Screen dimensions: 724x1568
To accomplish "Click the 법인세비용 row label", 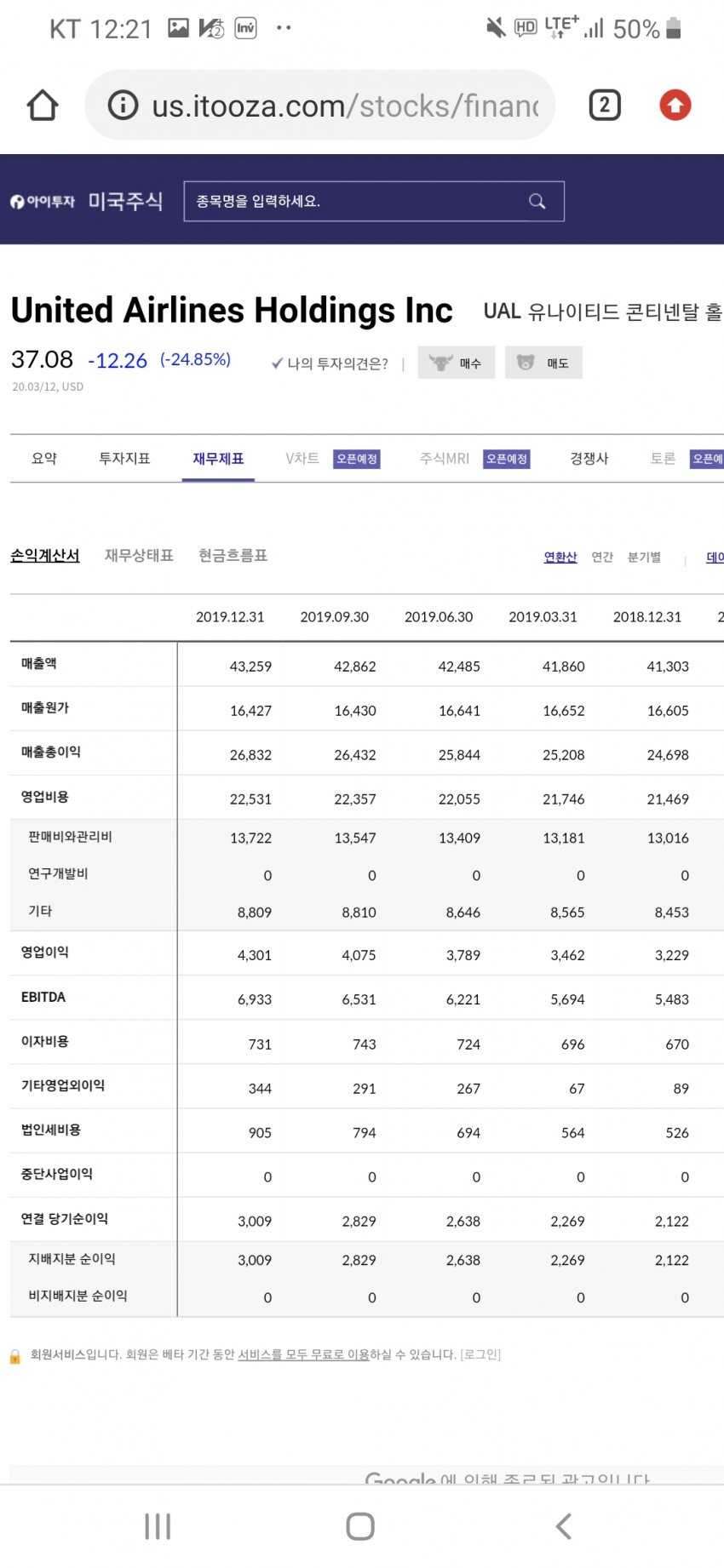I will [x=51, y=1130].
